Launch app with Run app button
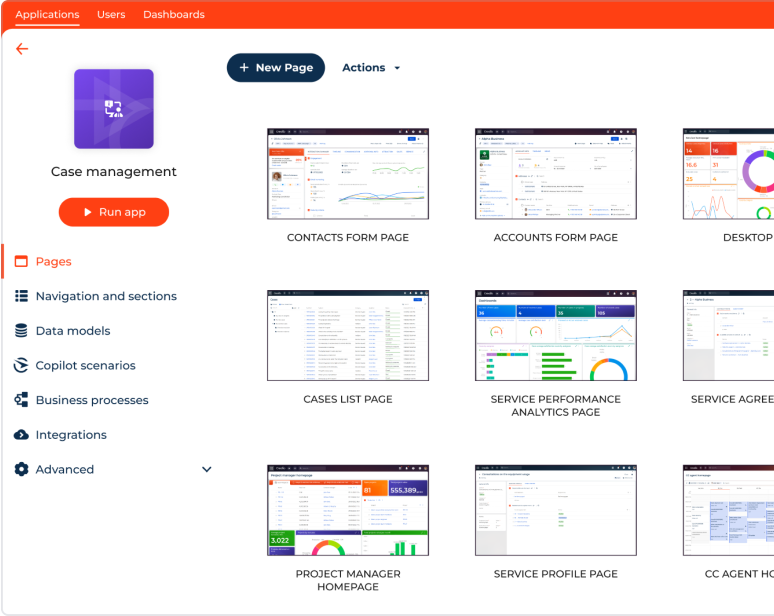The width and height of the screenshot is (774, 616). pos(114,212)
